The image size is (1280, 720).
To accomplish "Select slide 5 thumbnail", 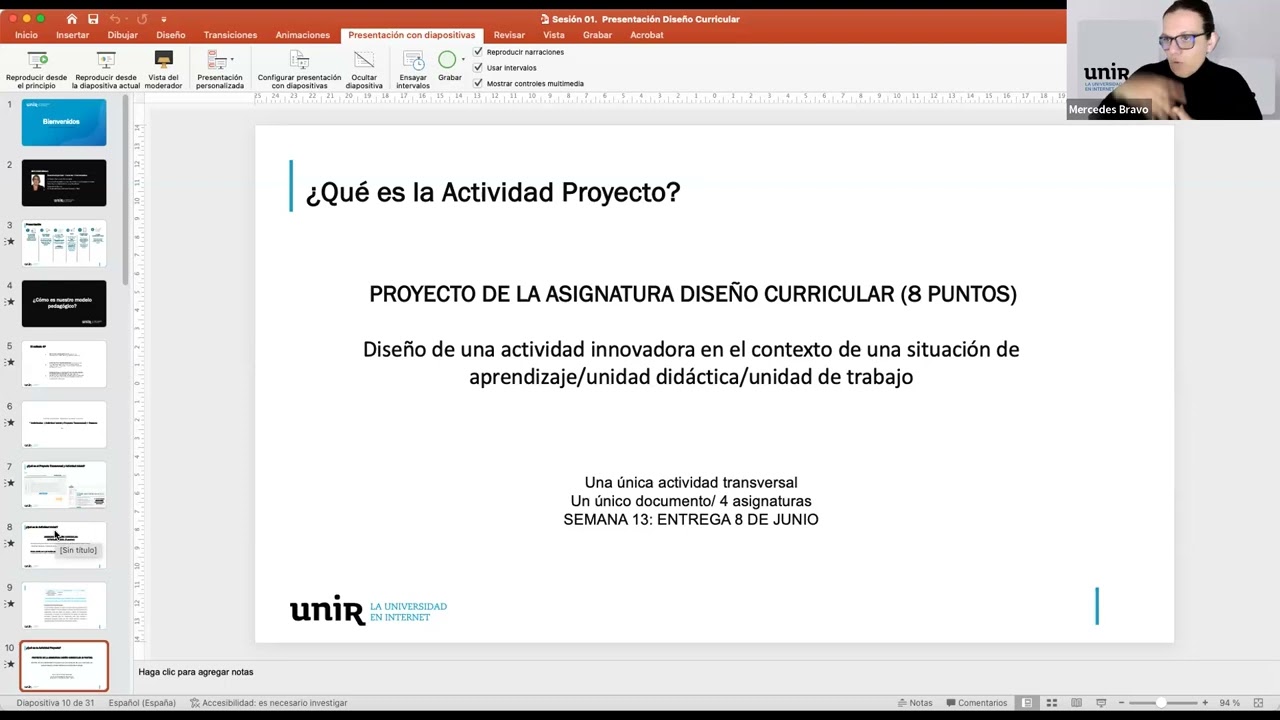I will [x=64, y=364].
